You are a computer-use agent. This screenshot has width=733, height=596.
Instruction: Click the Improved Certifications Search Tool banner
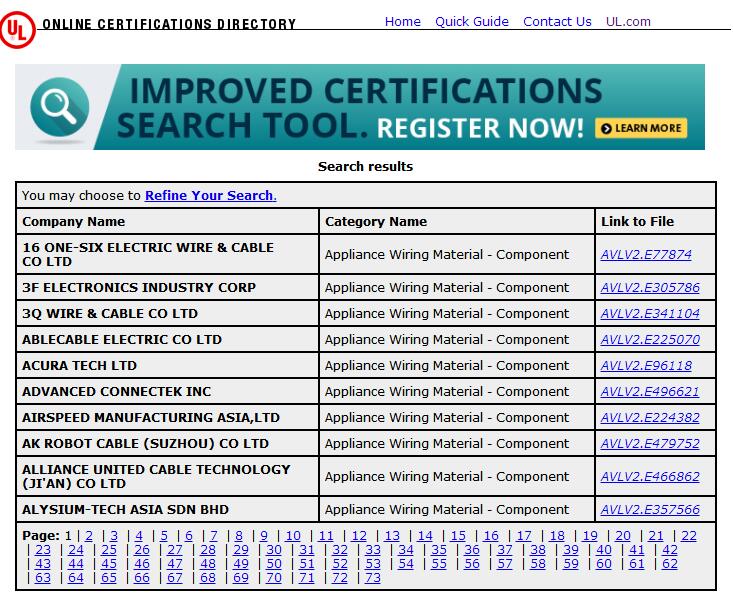tap(360, 107)
